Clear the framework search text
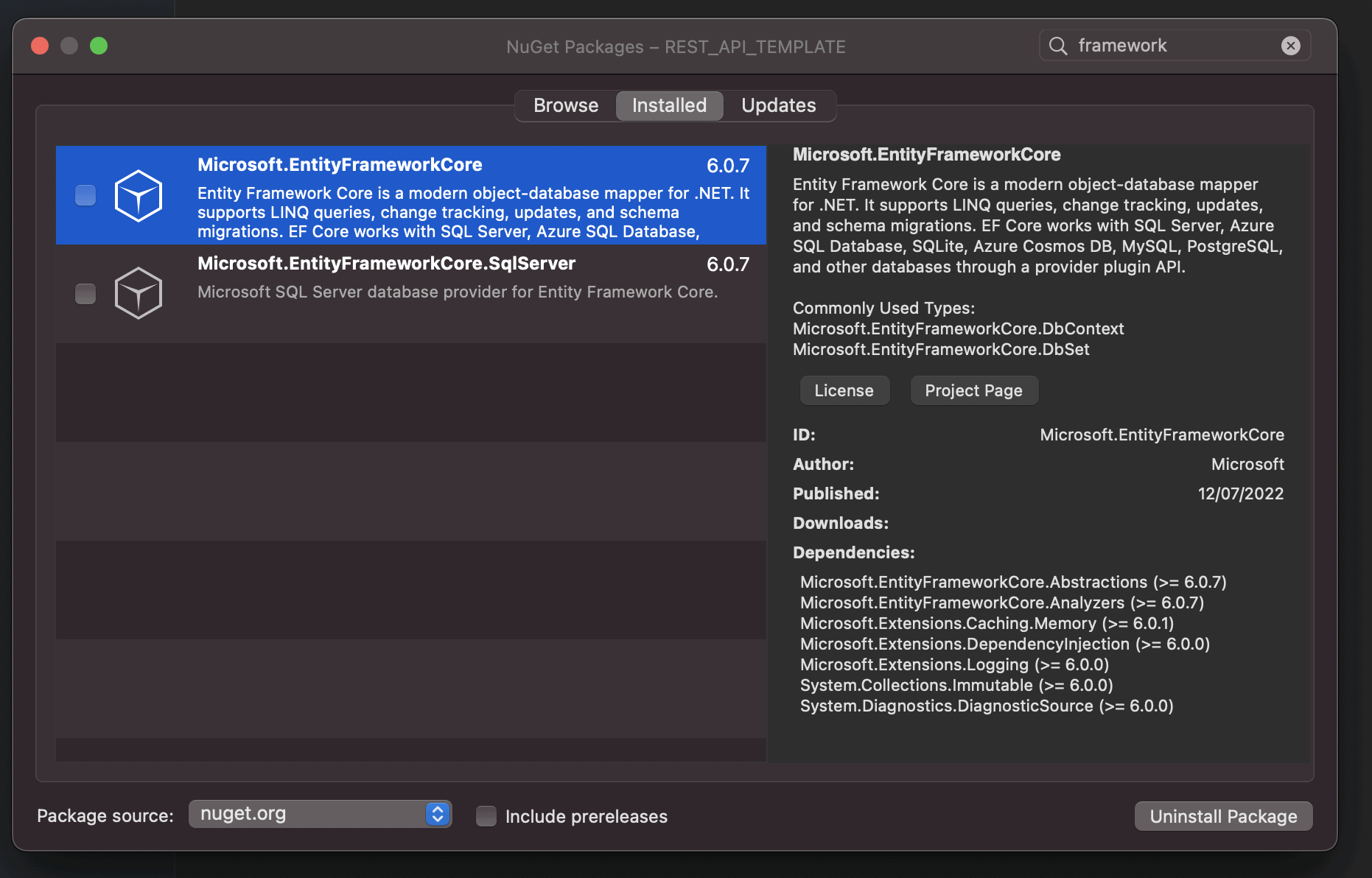This screenshot has width=1372, height=878. click(1290, 46)
